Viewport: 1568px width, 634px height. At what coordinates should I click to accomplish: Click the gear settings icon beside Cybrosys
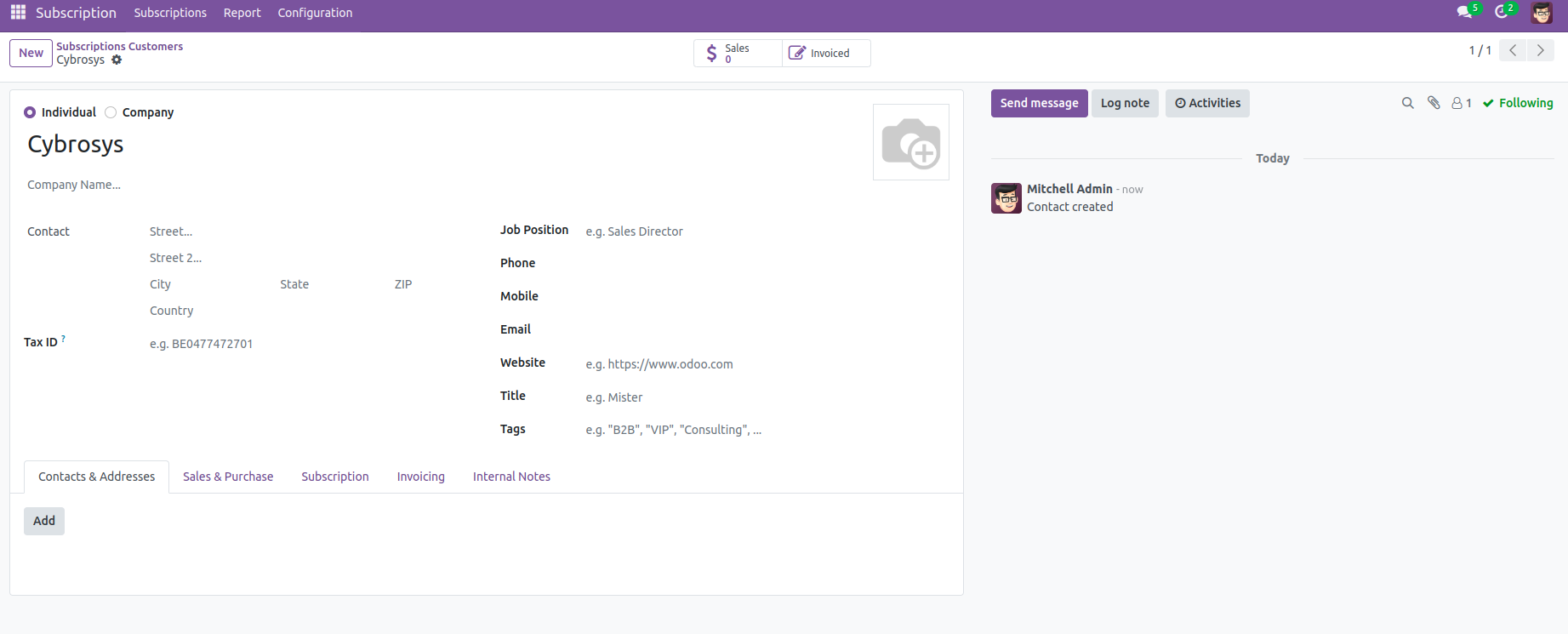click(x=117, y=60)
